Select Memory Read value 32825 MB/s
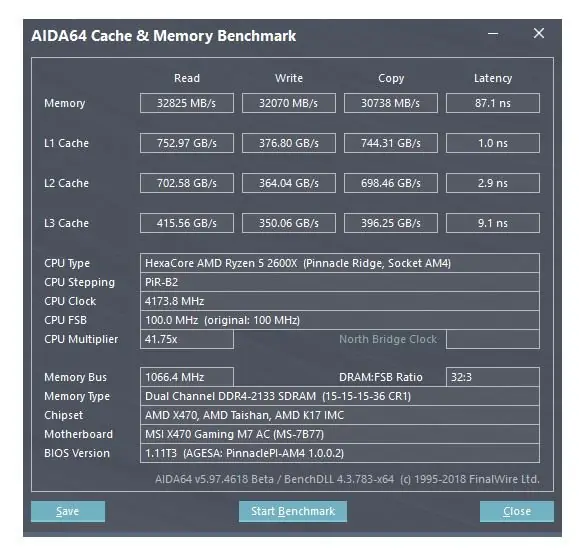Screen dimensions: 579x555 187,103
